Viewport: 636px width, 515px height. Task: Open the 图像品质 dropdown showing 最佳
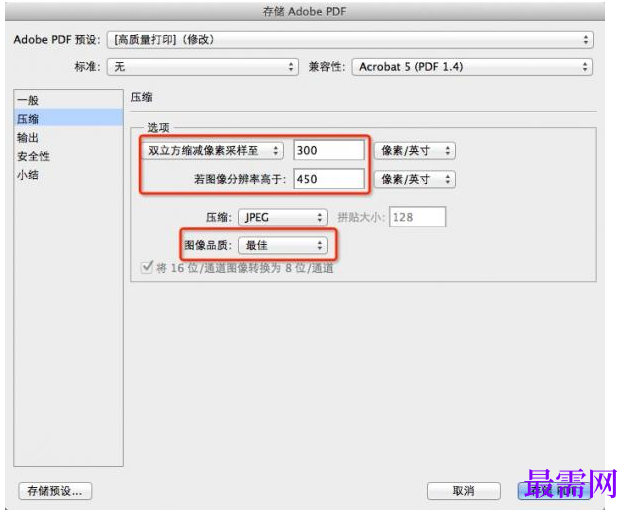283,245
